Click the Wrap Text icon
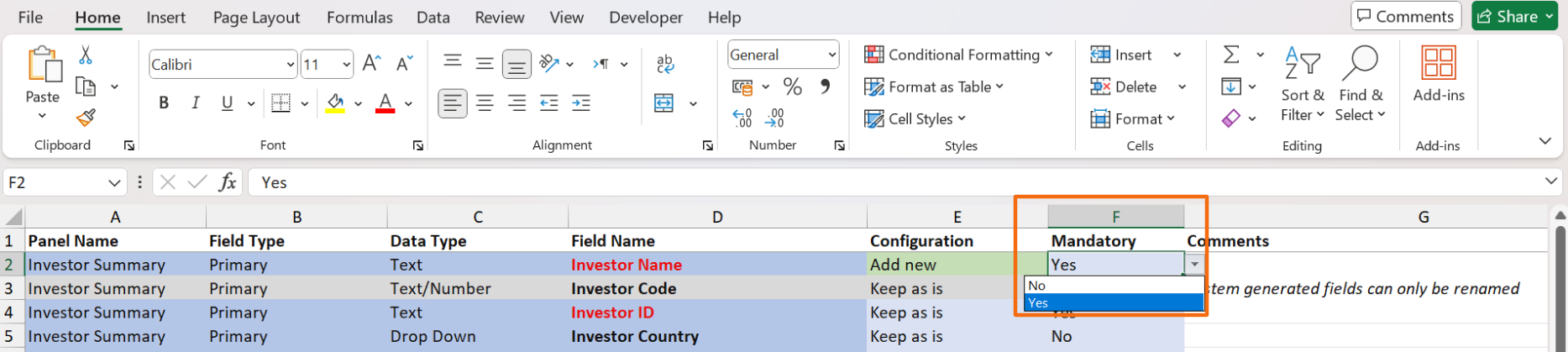The image size is (1568, 352). (x=664, y=64)
